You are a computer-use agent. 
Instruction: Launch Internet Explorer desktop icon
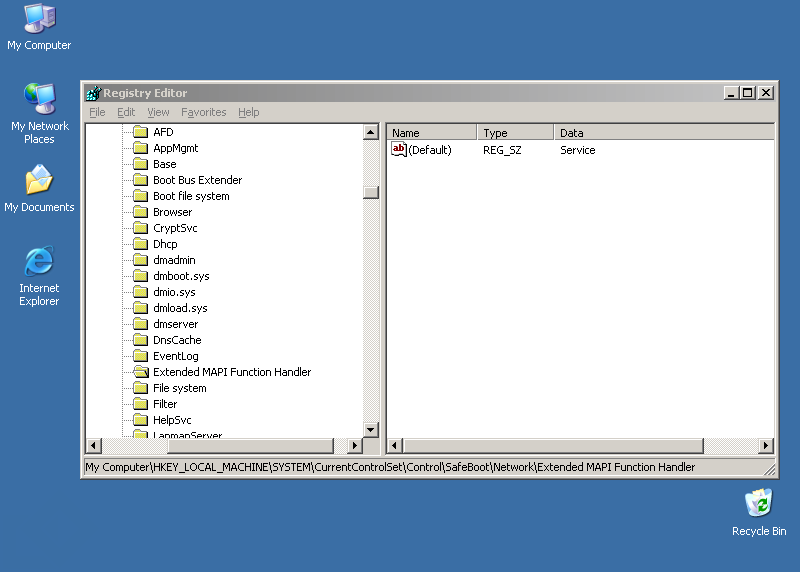(x=39, y=276)
